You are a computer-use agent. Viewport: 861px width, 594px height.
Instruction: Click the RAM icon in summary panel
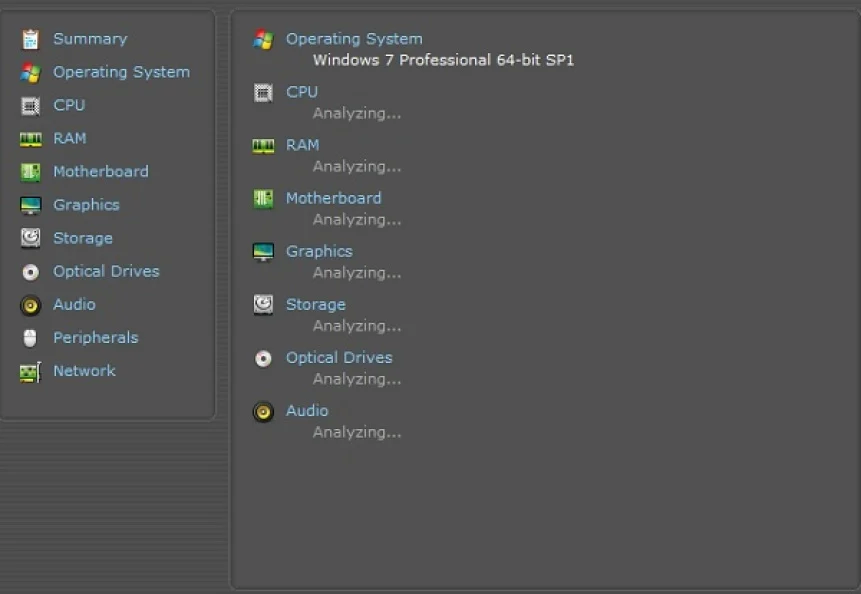[x=263, y=146]
